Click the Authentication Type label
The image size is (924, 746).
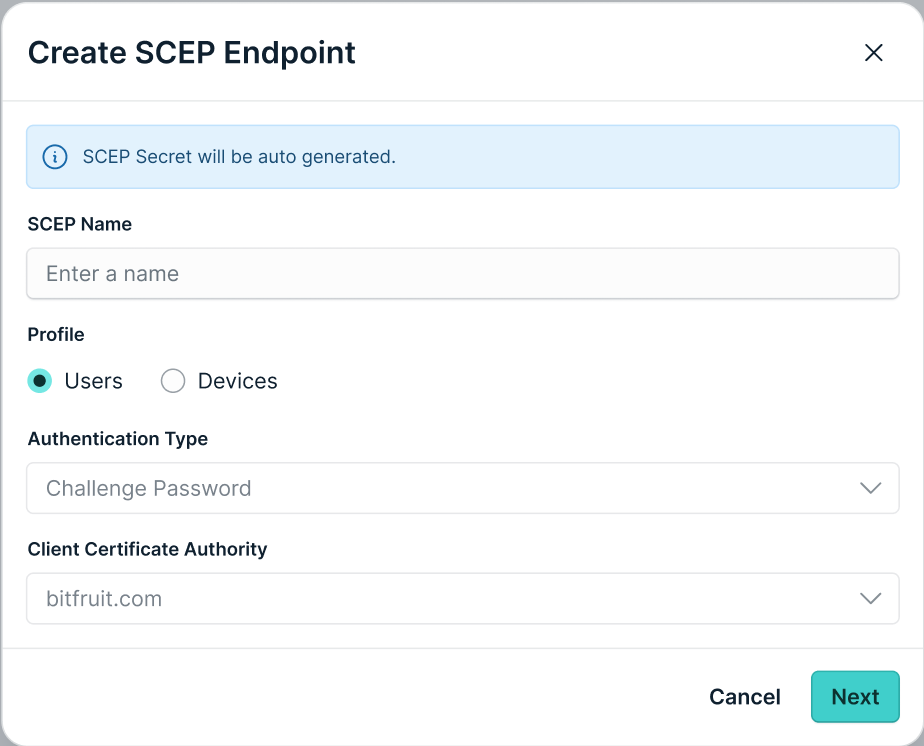pyautogui.click(x=118, y=438)
